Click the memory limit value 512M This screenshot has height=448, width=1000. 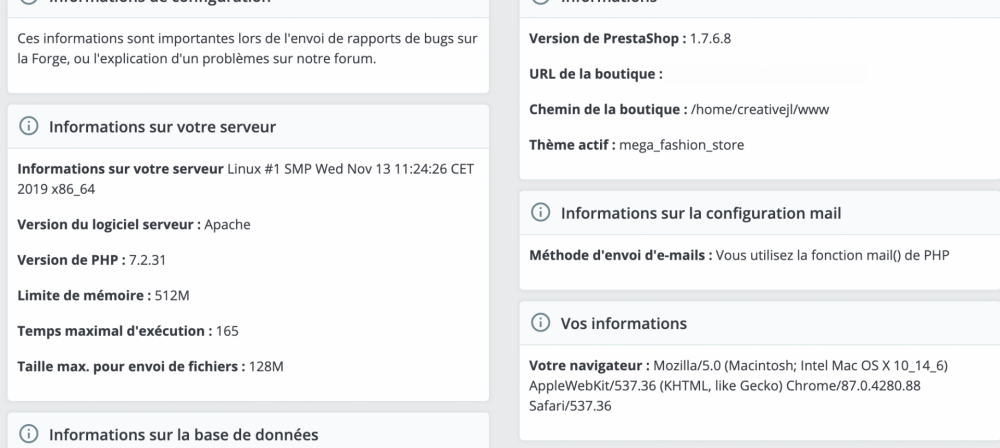tap(172, 295)
